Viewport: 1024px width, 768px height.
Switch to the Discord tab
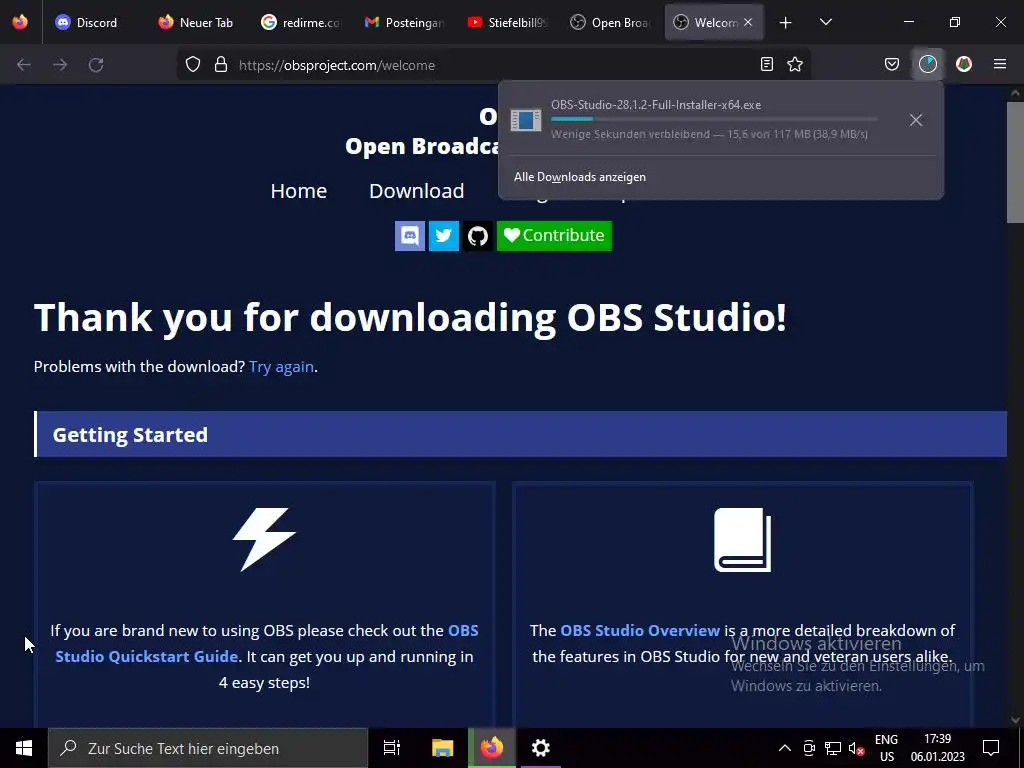pyautogui.click(x=87, y=22)
